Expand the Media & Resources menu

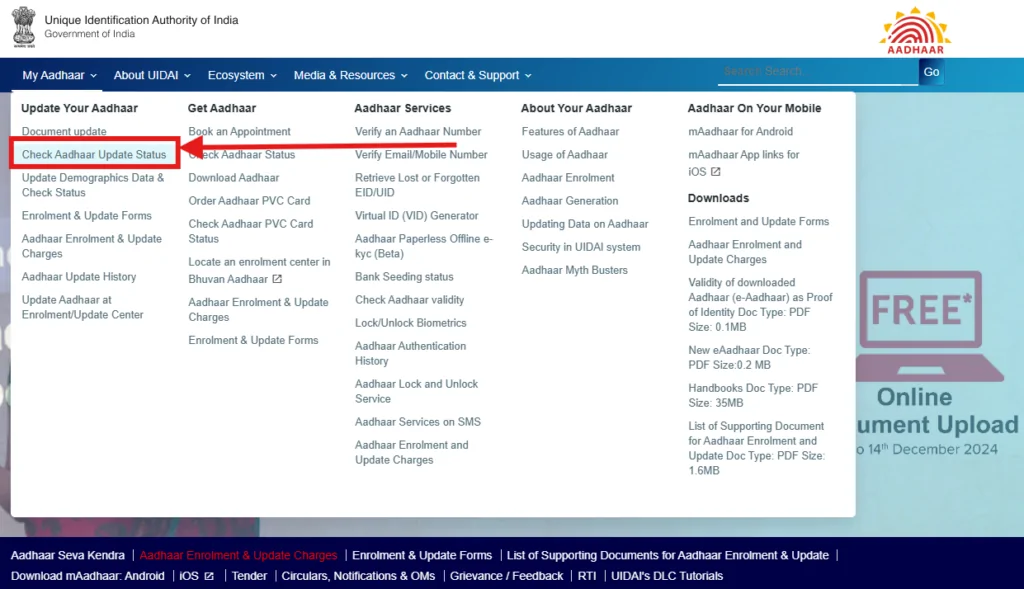tap(350, 75)
